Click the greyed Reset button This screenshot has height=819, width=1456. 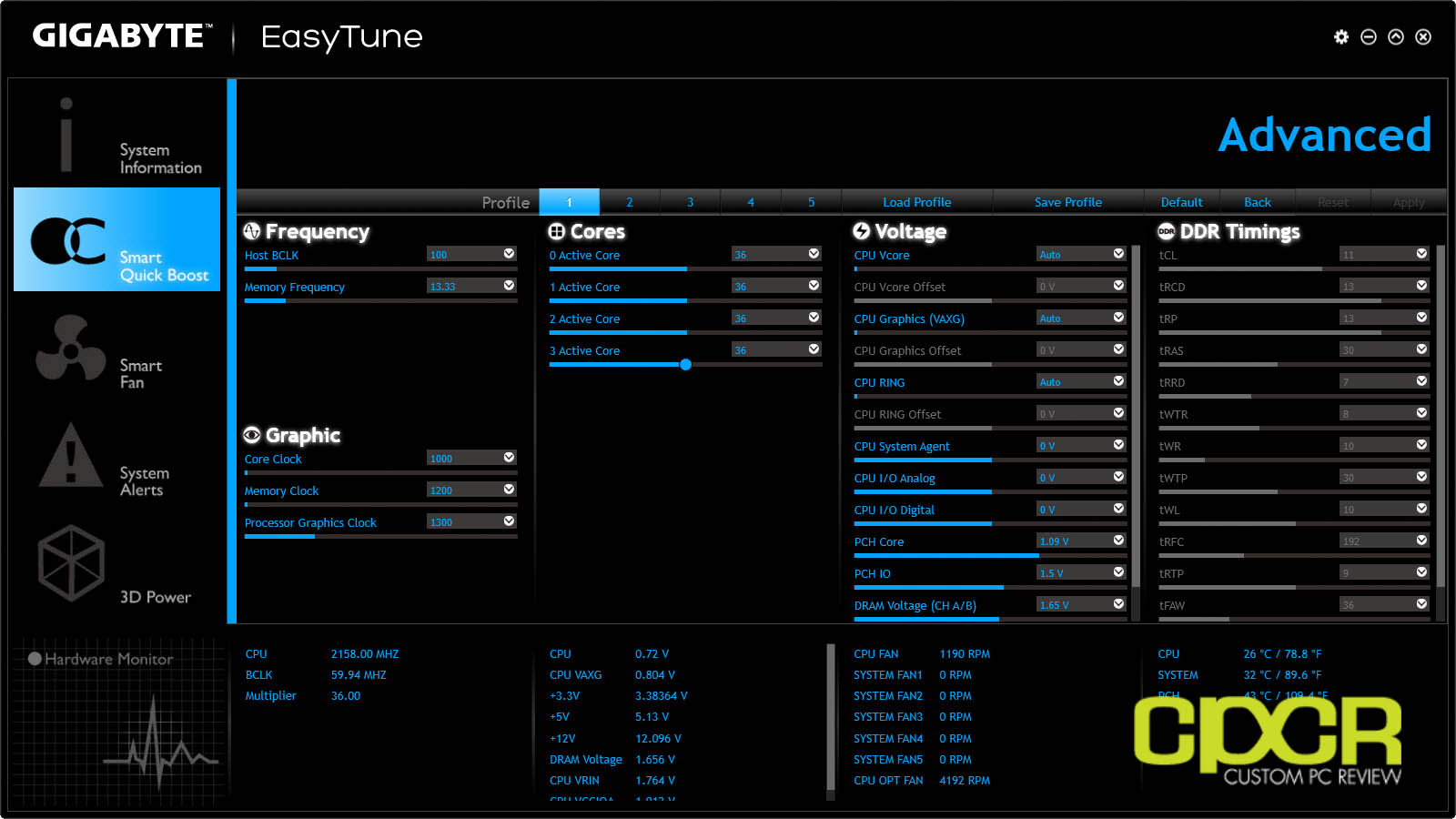click(1333, 202)
